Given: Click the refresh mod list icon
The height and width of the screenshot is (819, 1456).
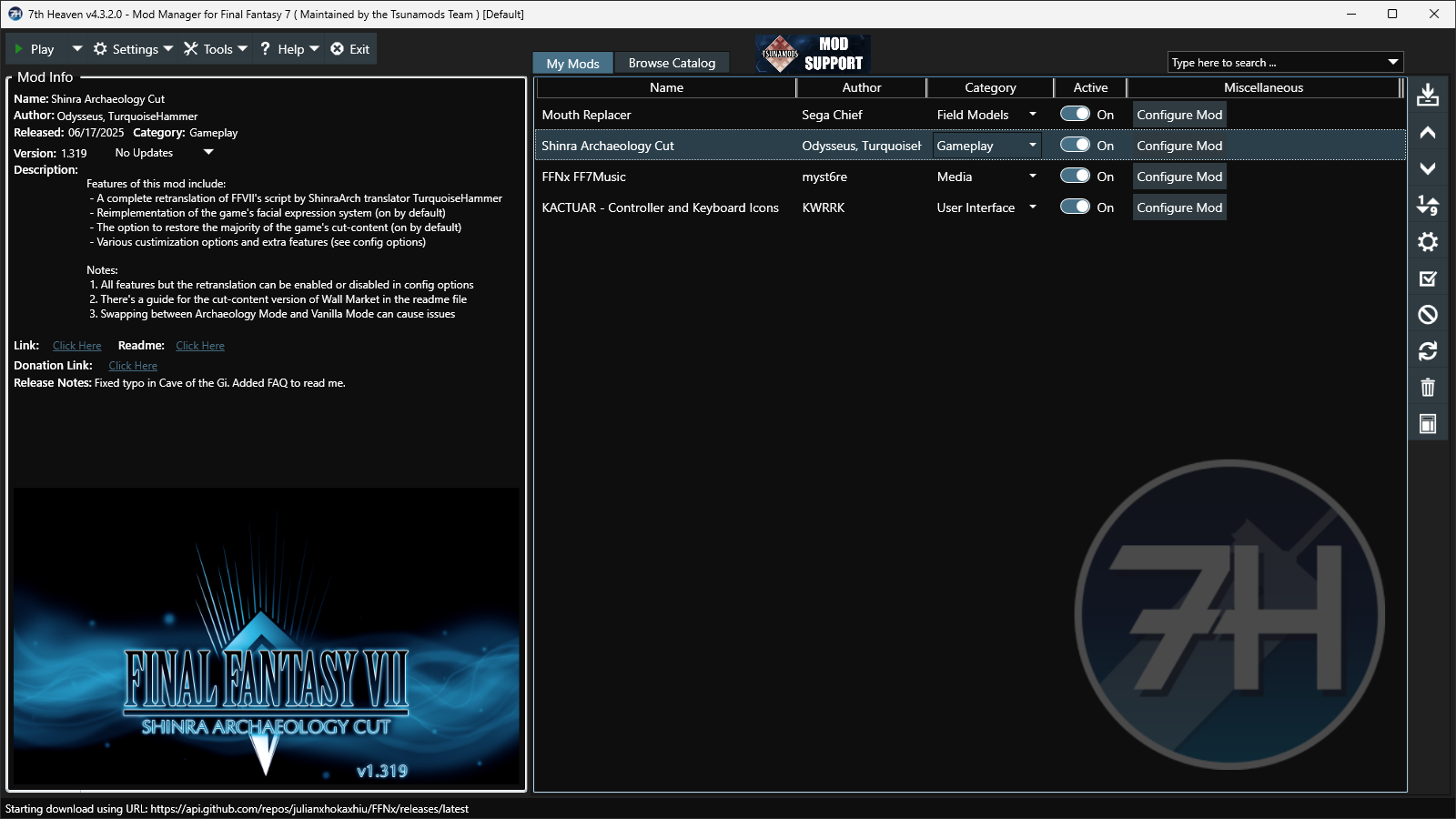Looking at the screenshot, I should point(1428,351).
